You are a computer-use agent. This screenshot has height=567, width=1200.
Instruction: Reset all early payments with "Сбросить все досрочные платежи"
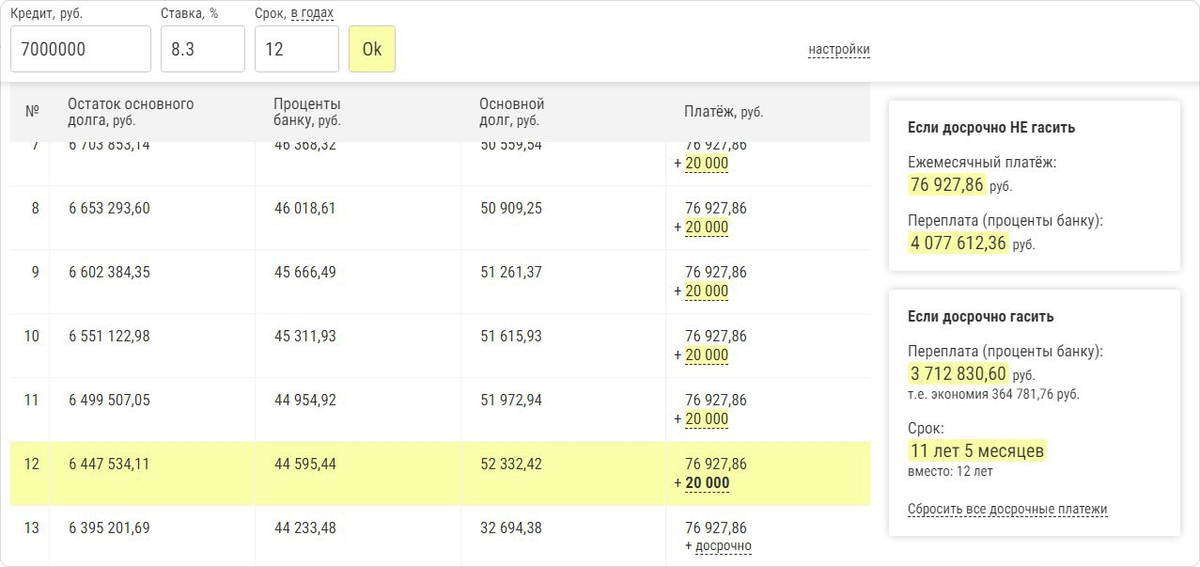[x=1007, y=509]
